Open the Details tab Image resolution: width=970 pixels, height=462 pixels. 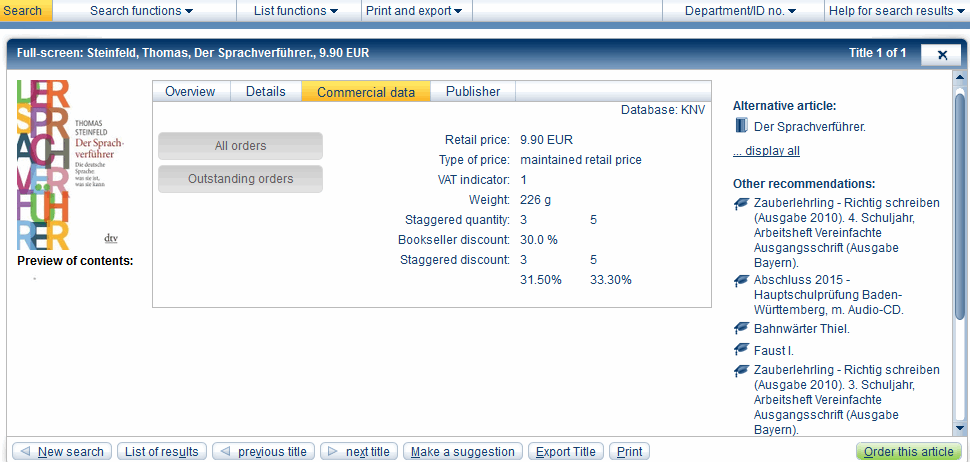[265, 92]
